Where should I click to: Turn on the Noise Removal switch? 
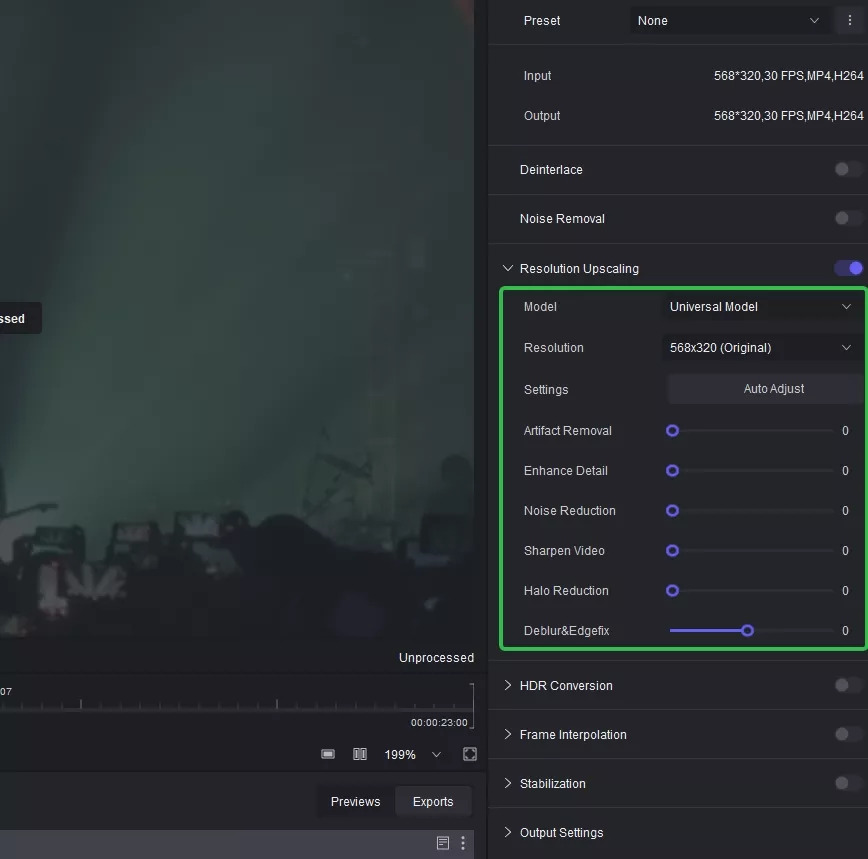[x=848, y=219]
